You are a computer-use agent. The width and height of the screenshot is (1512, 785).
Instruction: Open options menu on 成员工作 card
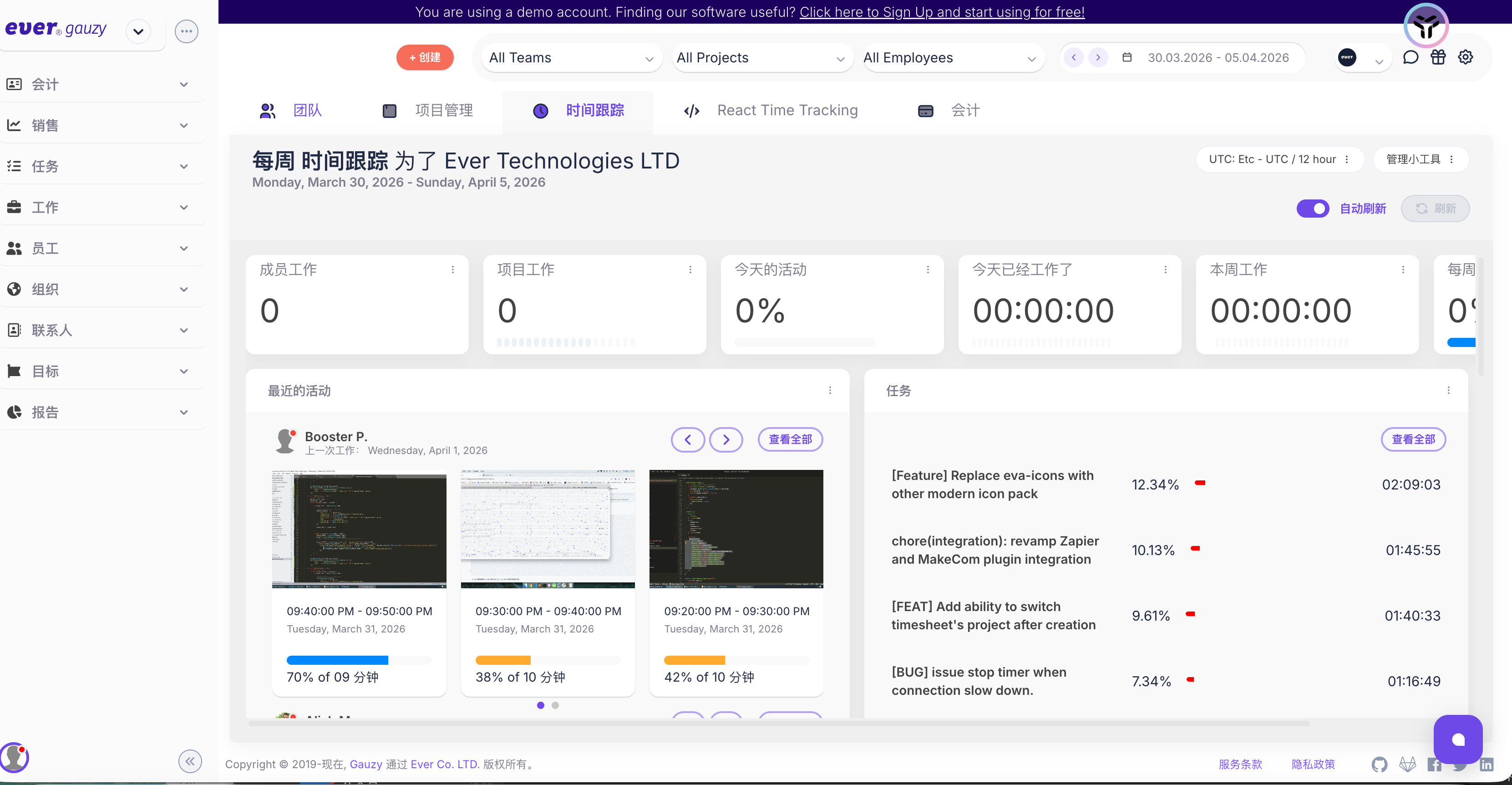click(x=452, y=270)
